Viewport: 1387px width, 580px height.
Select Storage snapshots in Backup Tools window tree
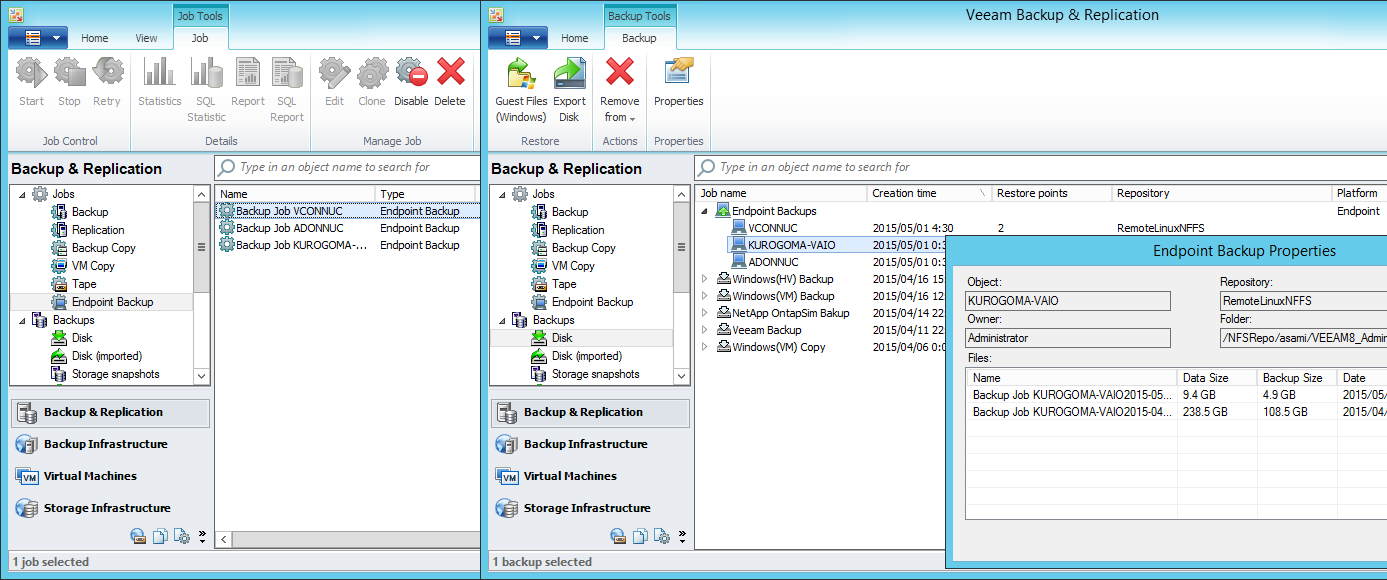pyautogui.click(x=596, y=374)
